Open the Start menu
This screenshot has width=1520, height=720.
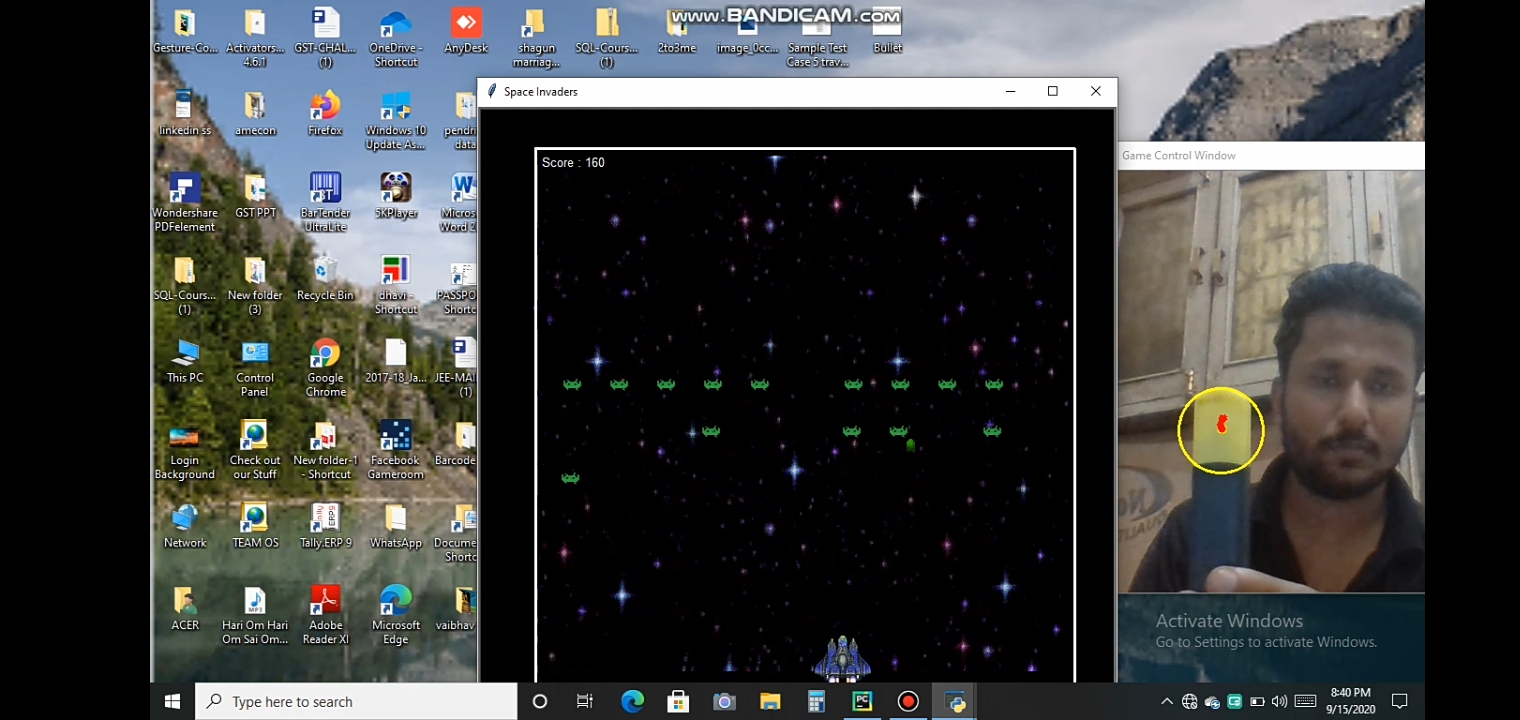[171, 701]
